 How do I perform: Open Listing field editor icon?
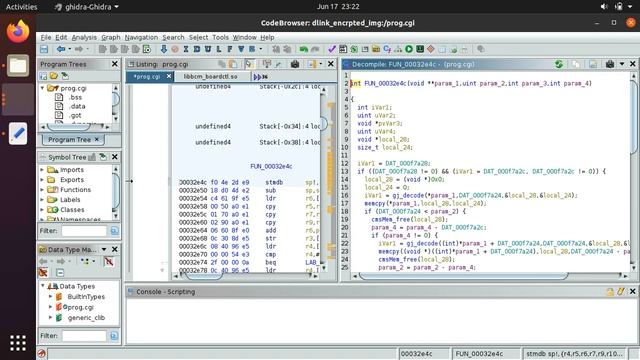267,64
